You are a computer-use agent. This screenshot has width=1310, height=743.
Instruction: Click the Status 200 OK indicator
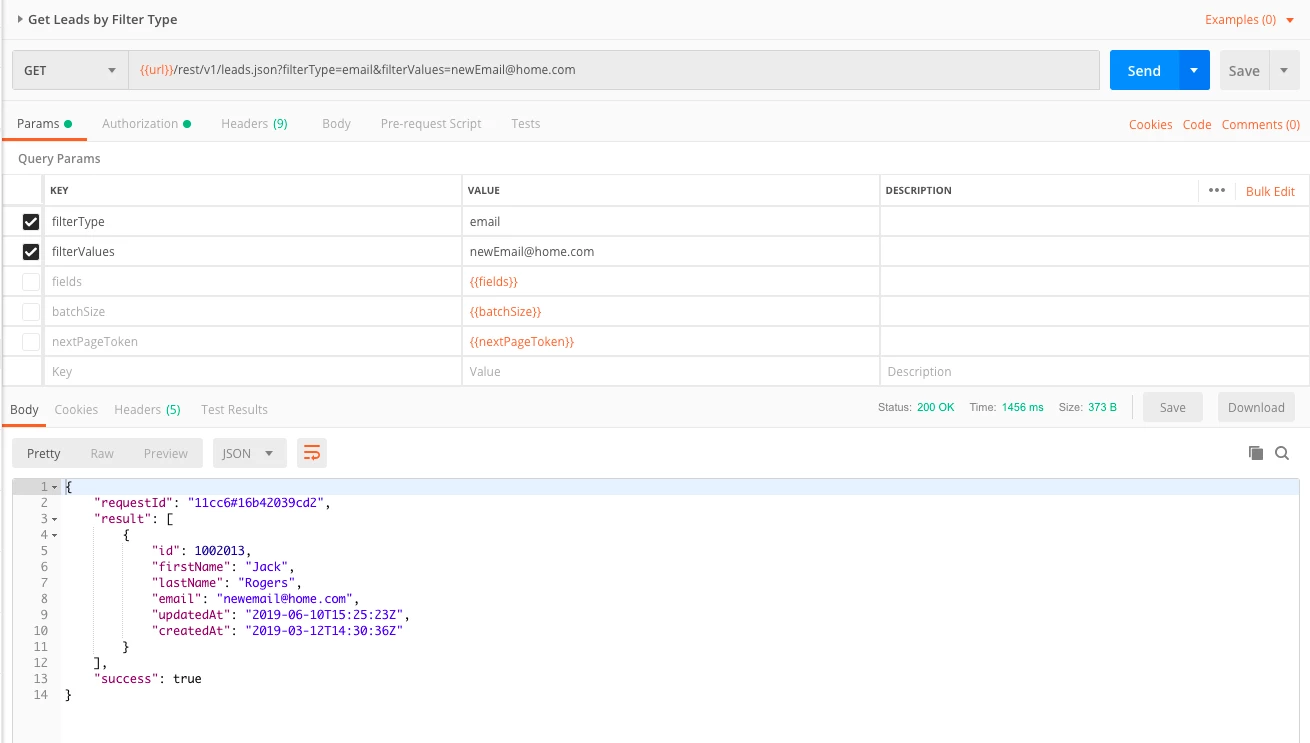coord(916,408)
